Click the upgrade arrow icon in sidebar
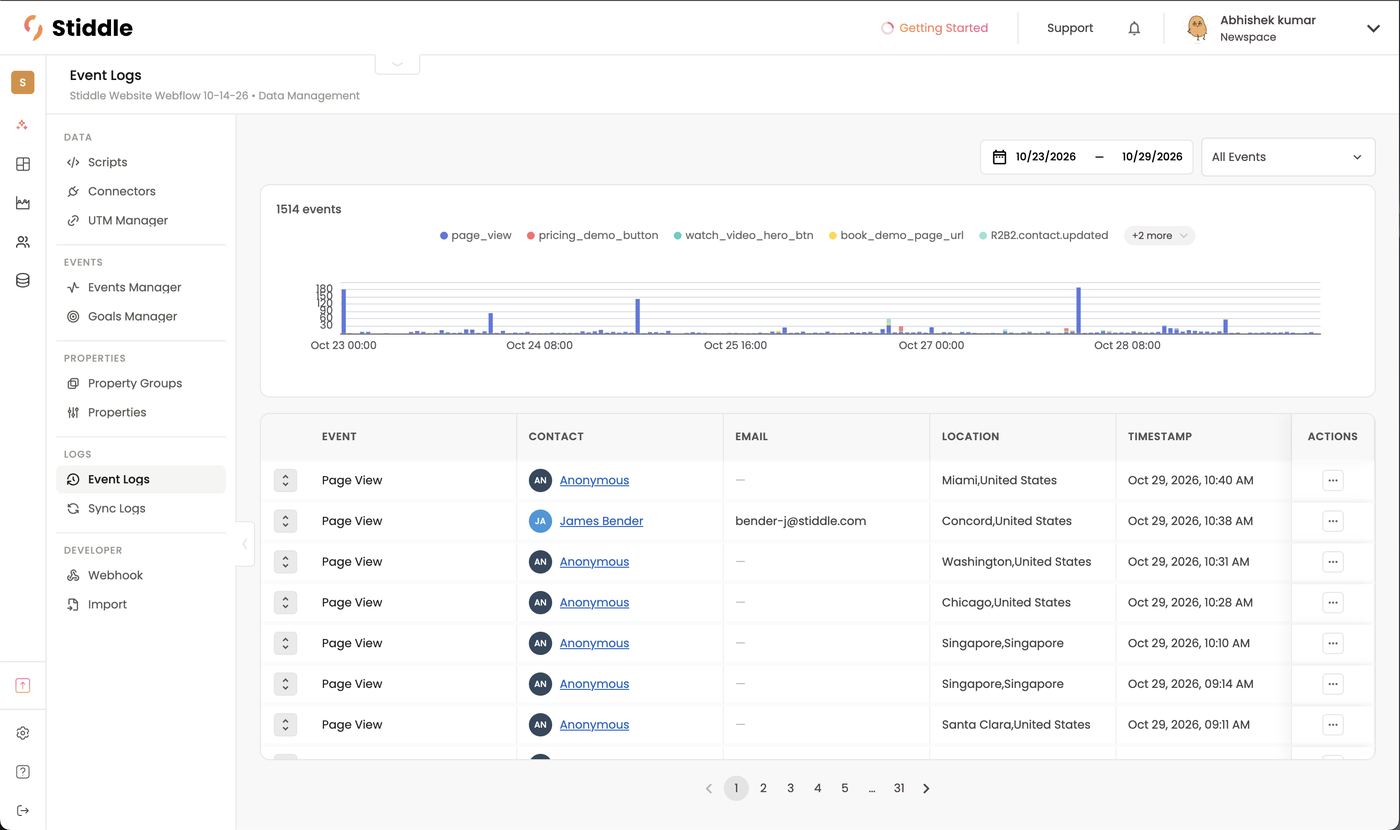Viewport: 1400px width, 830px height. 23,686
